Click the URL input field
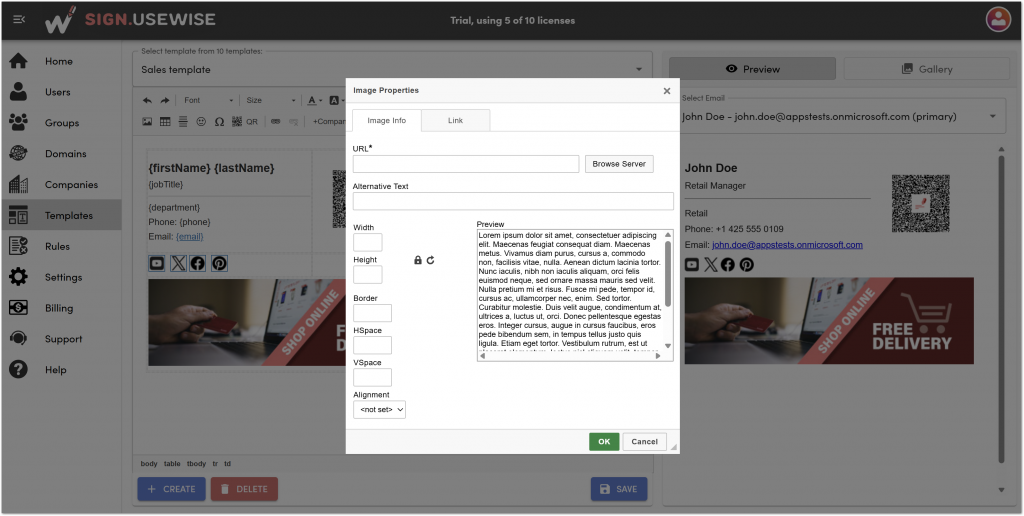 point(466,164)
